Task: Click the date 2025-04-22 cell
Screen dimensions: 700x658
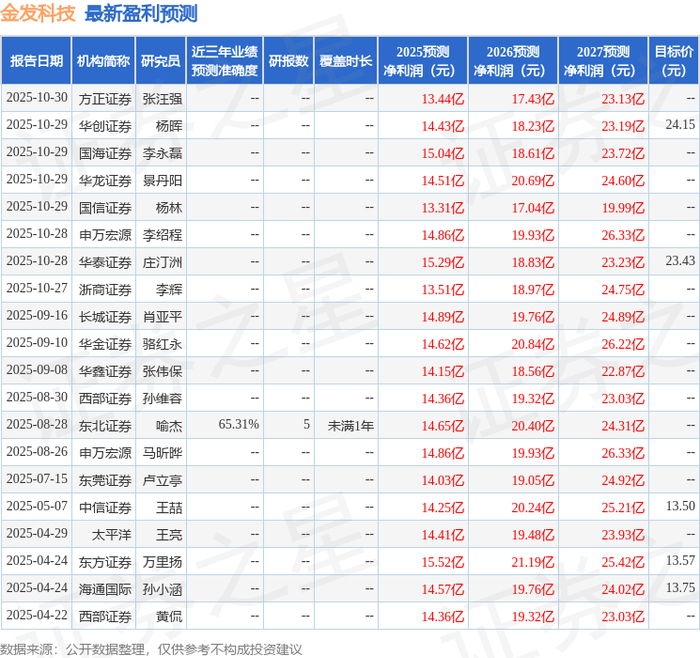Action: (37, 615)
